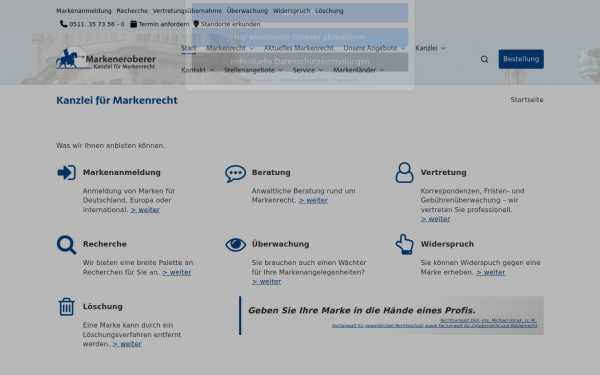Expand the Stellenangebote dropdown menu
Viewport: 600px width, 375px height.
(x=280, y=70)
